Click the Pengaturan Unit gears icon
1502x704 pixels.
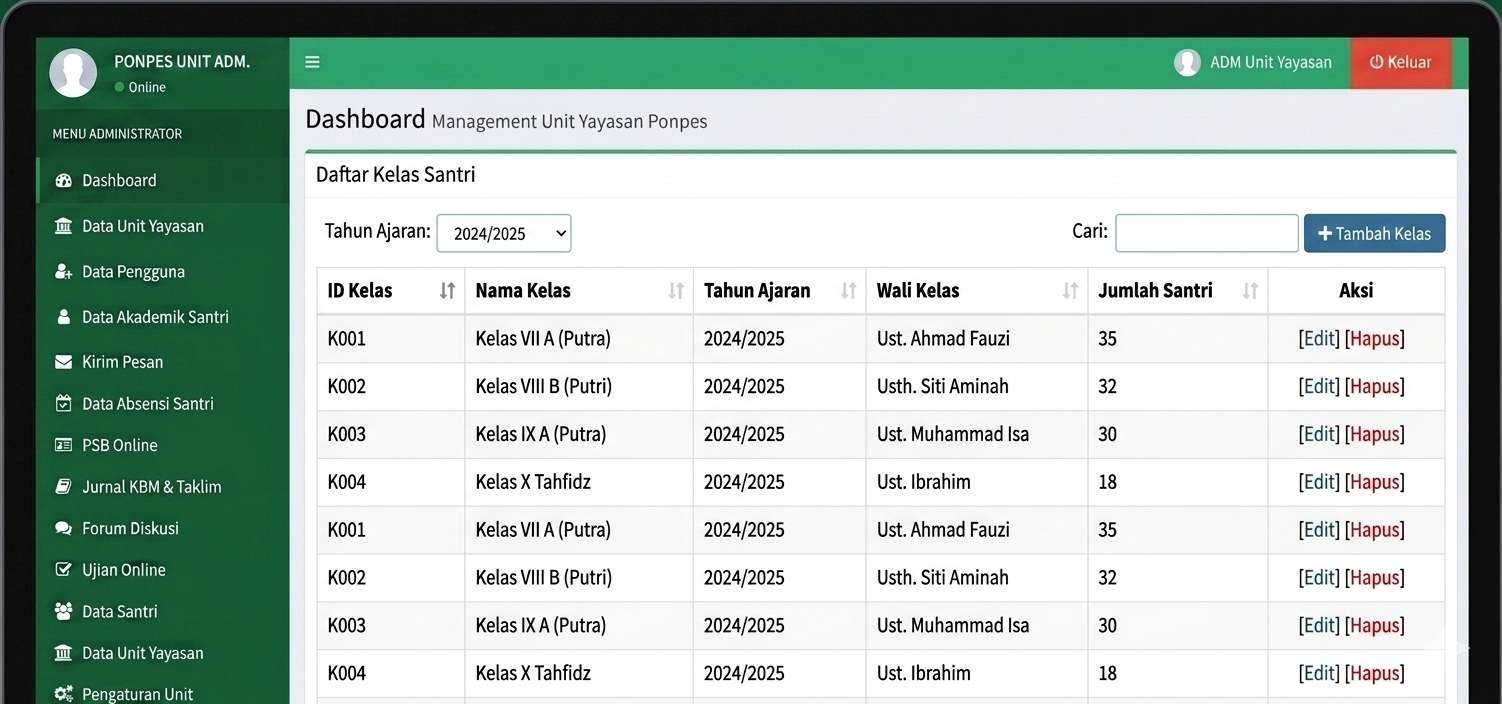64,694
